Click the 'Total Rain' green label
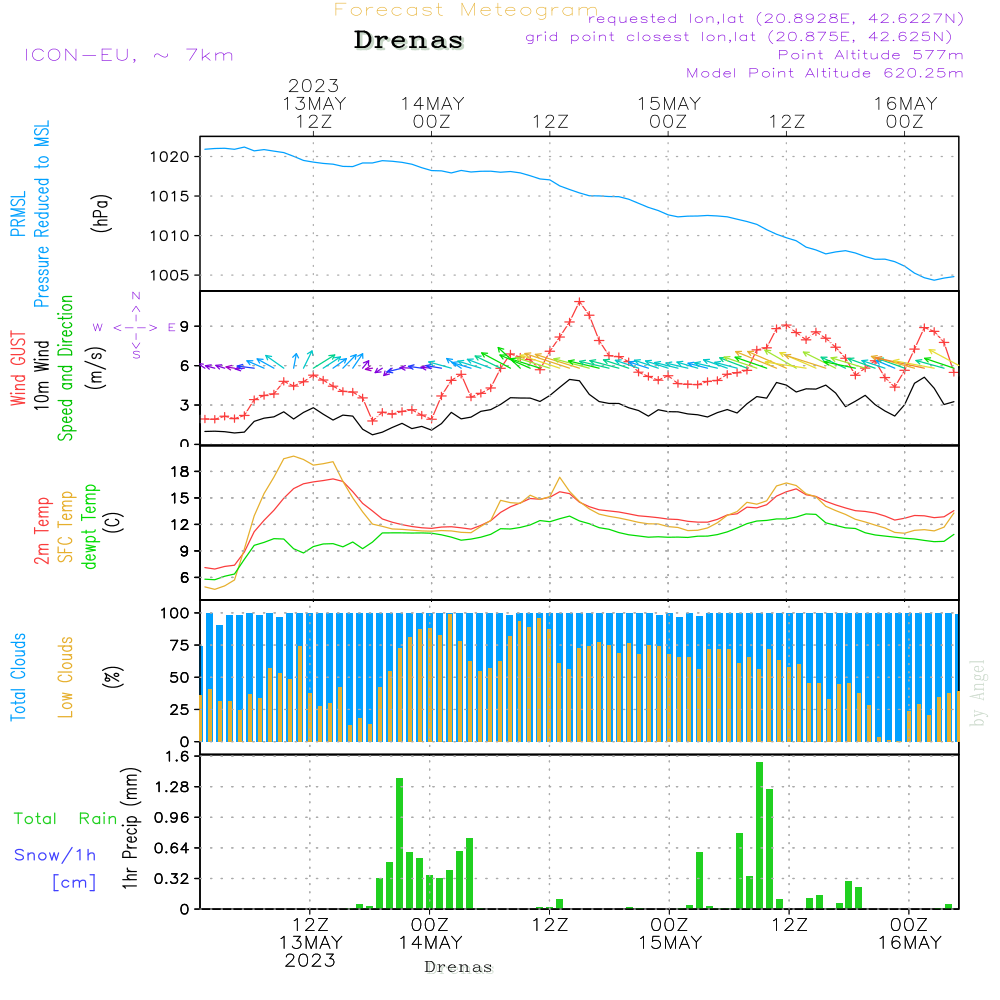The image size is (1000, 1000). [x=66, y=819]
